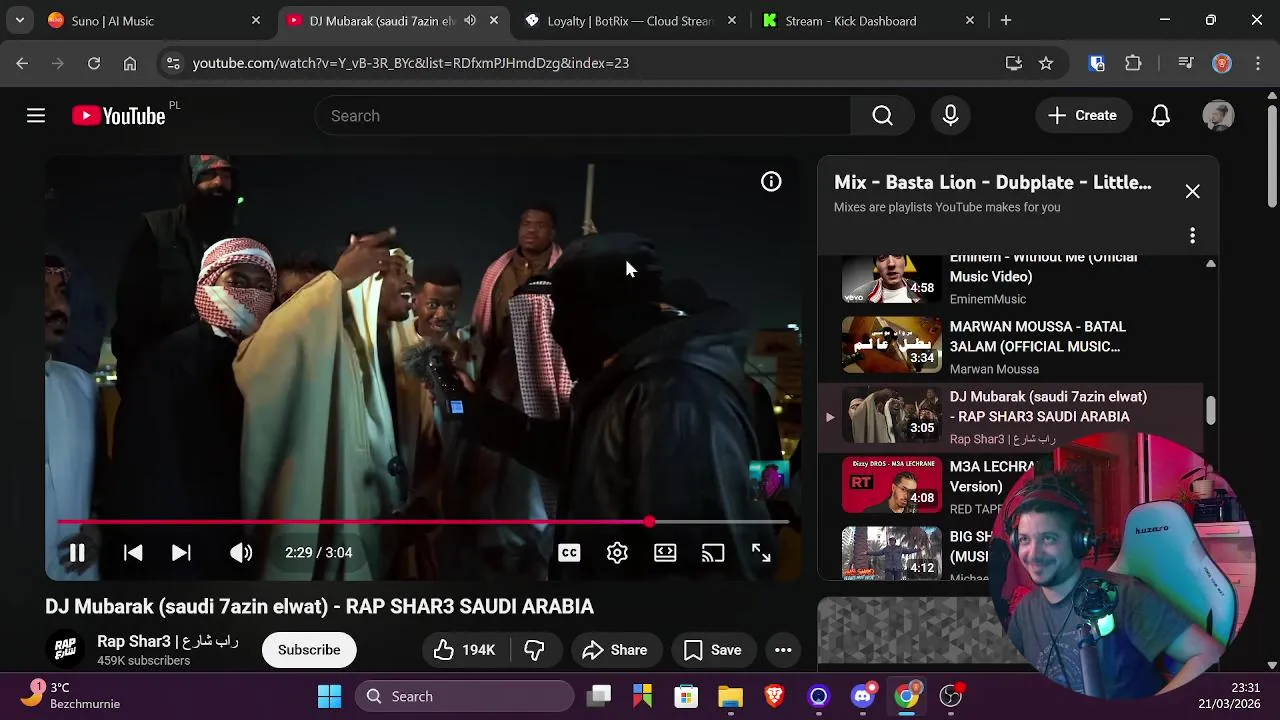Dislike the video
This screenshot has height=720, width=1280.
point(535,650)
